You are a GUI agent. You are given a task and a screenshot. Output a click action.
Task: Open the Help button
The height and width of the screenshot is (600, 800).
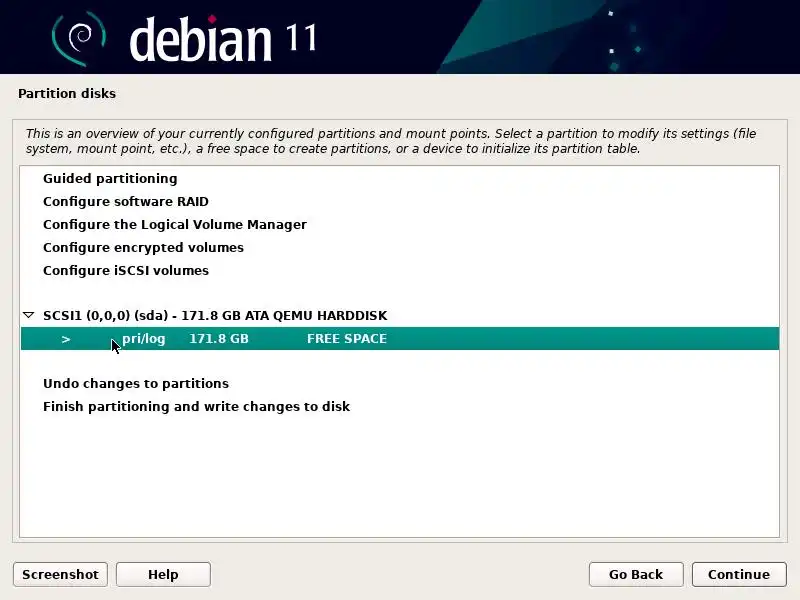click(x=163, y=574)
